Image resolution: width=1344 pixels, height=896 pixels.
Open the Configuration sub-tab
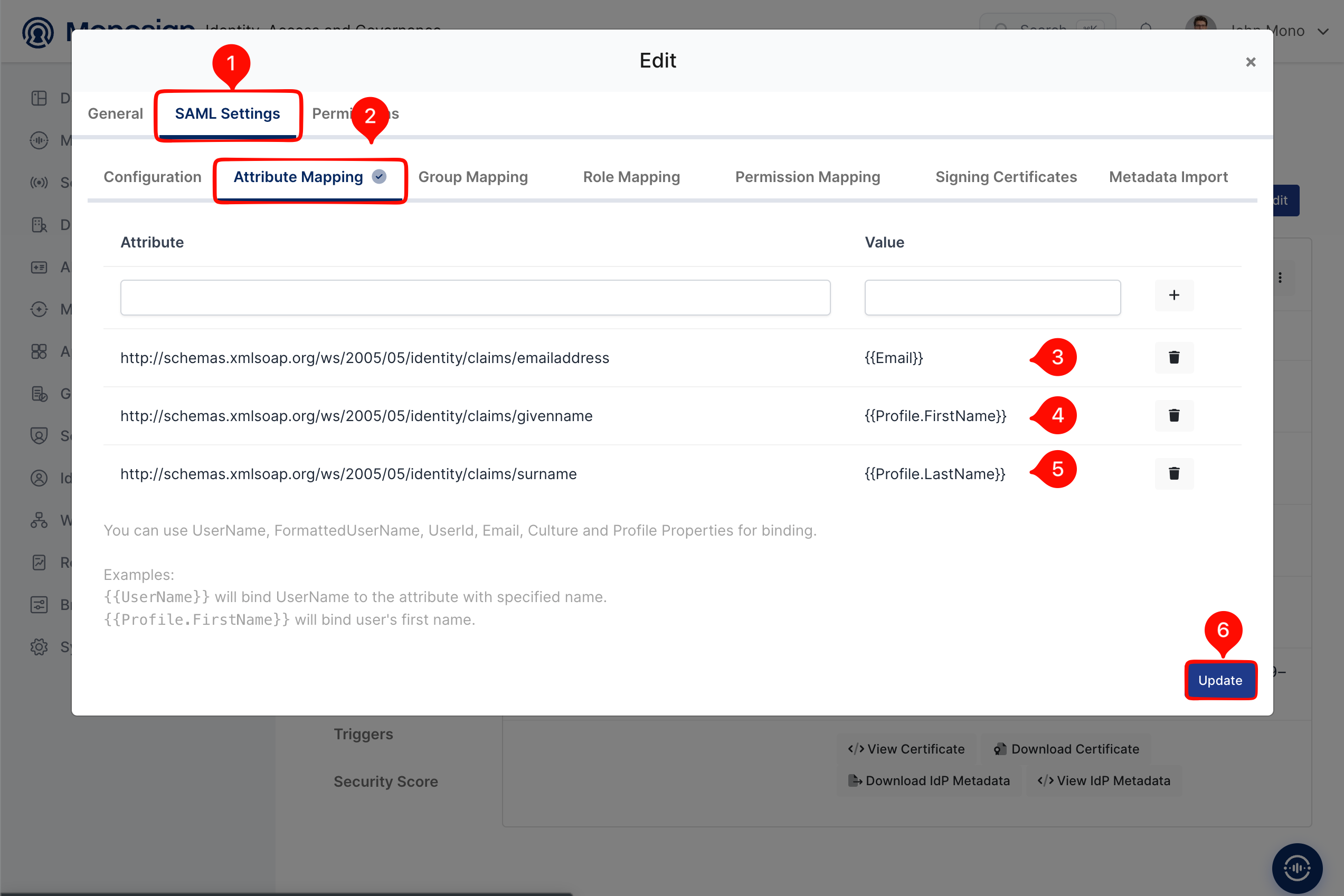point(152,177)
